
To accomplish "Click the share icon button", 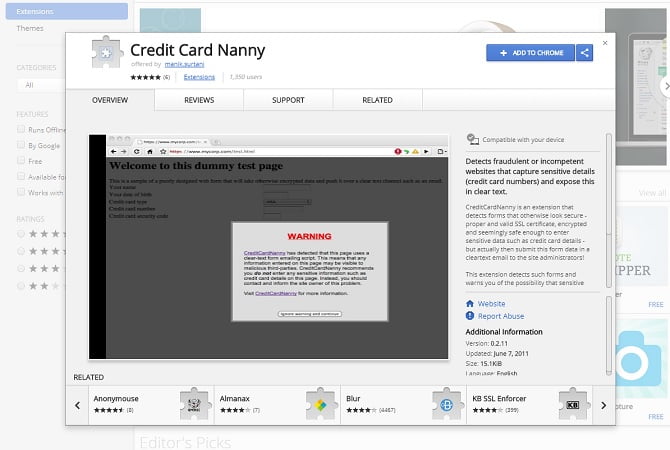I will coord(585,53).
